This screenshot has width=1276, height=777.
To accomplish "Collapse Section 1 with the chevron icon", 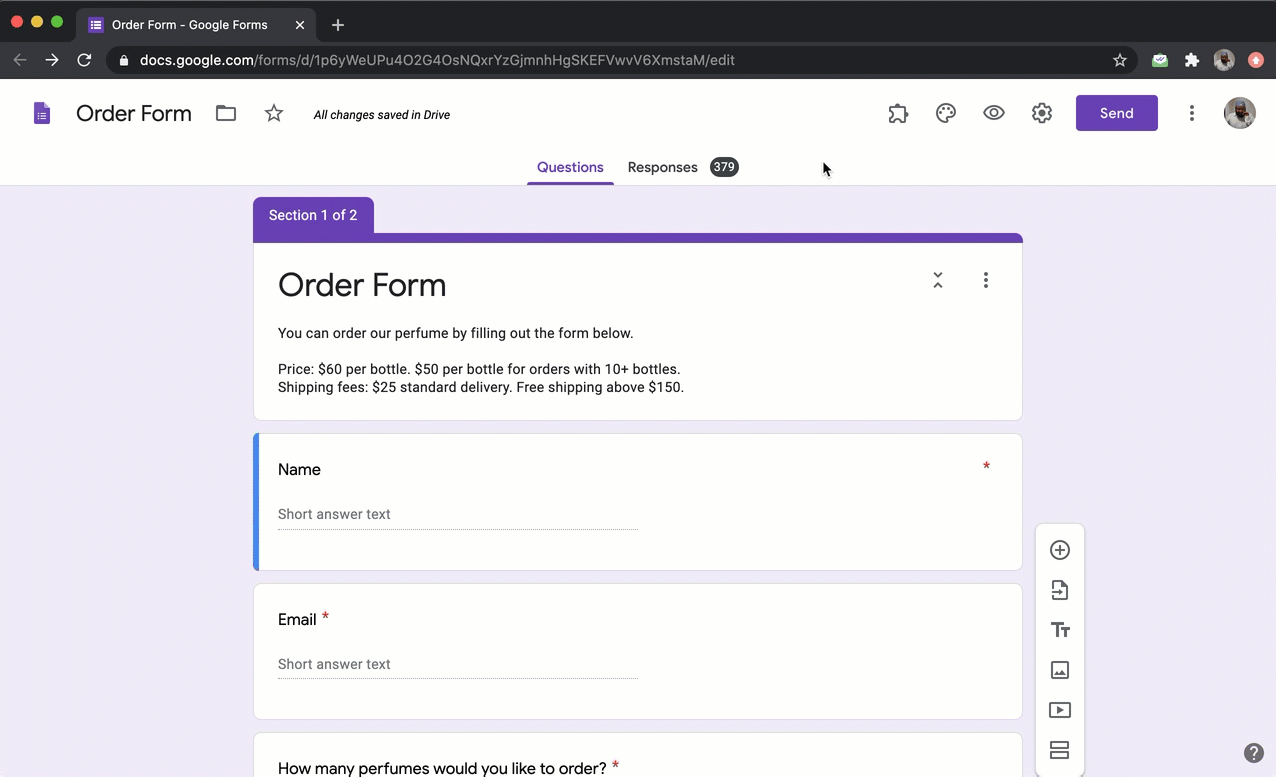I will (x=938, y=280).
